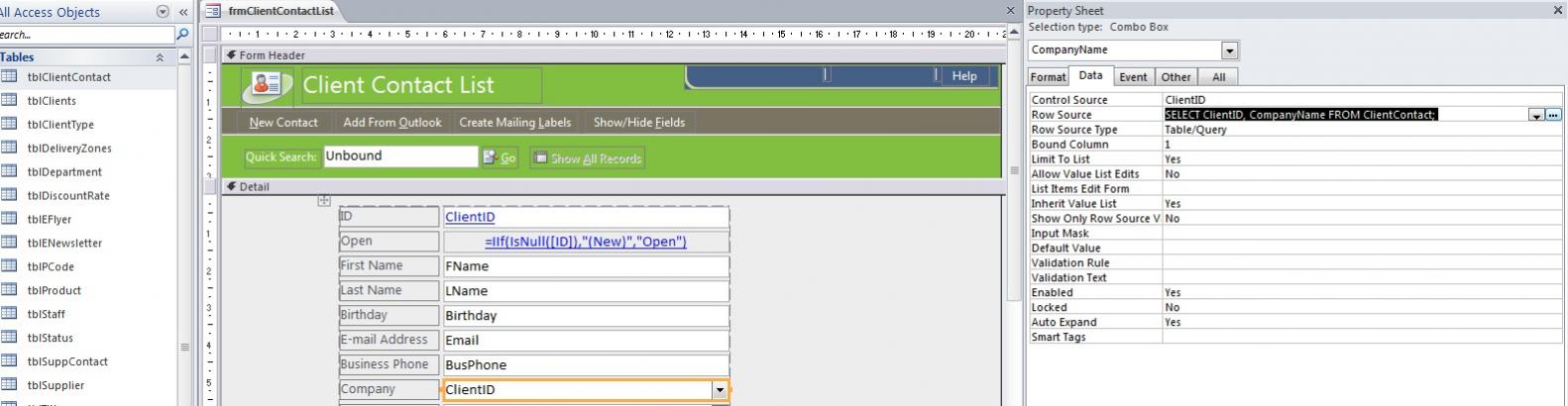Image resolution: width=1568 pixels, height=406 pixels.
Task: Switch to the Format tab in Property Sheet
Action: 1048,76
